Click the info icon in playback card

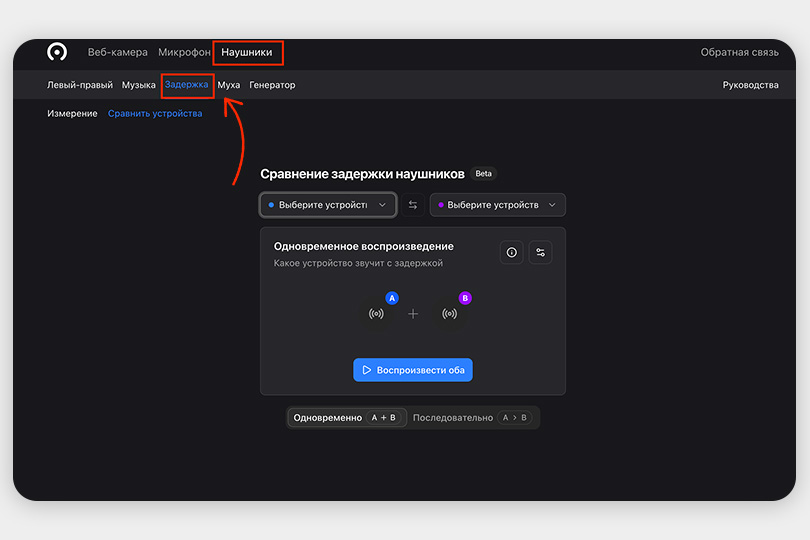click(512, 253)
